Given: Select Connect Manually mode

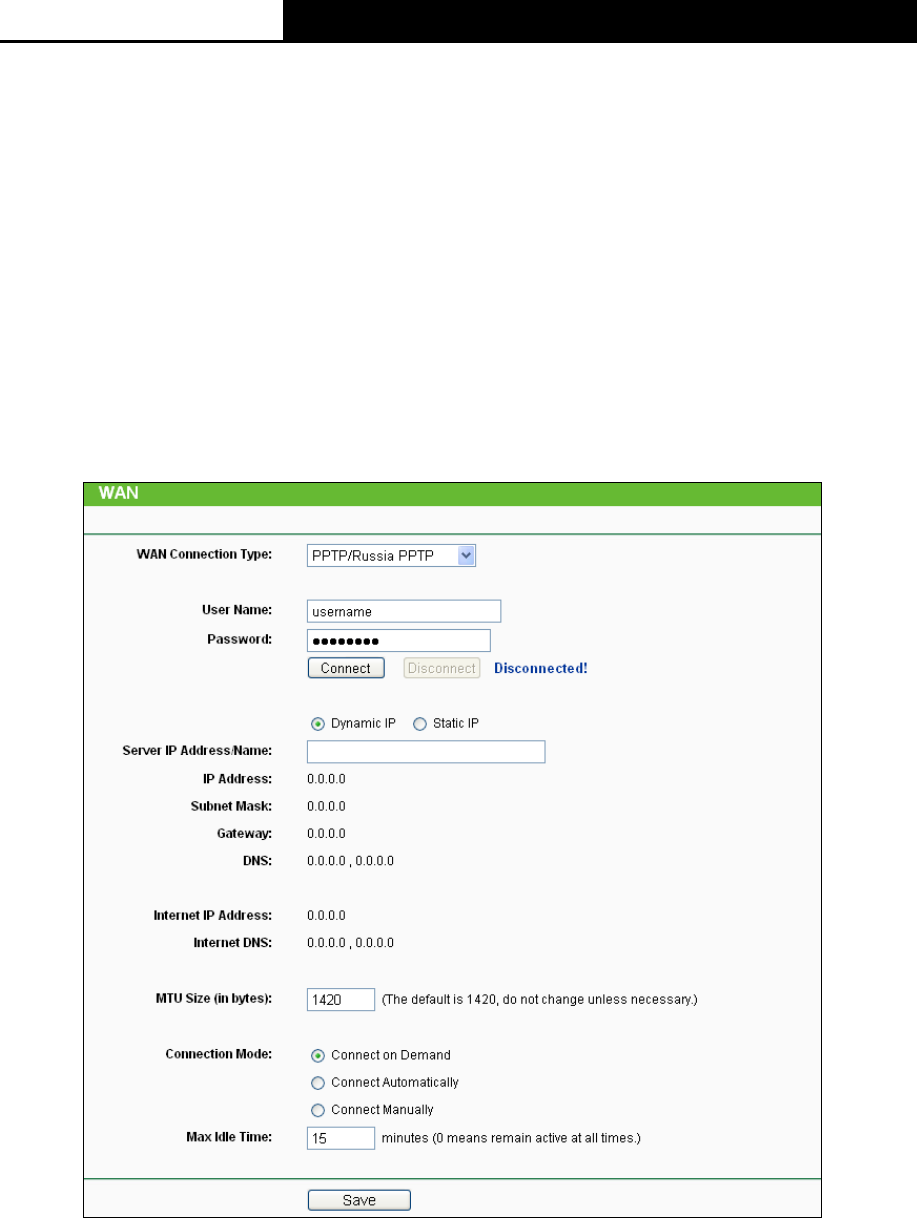Looking at the screenshot, I should pyautogui.click(x=319, y=1110).
